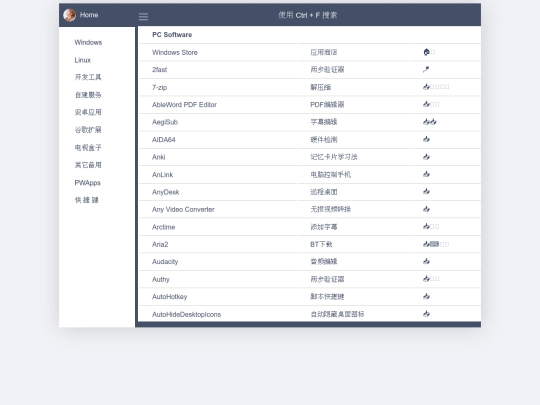This screenshot has width=540, height=405.
Task: Open the Audacity entry
Action: click(165, 262)
